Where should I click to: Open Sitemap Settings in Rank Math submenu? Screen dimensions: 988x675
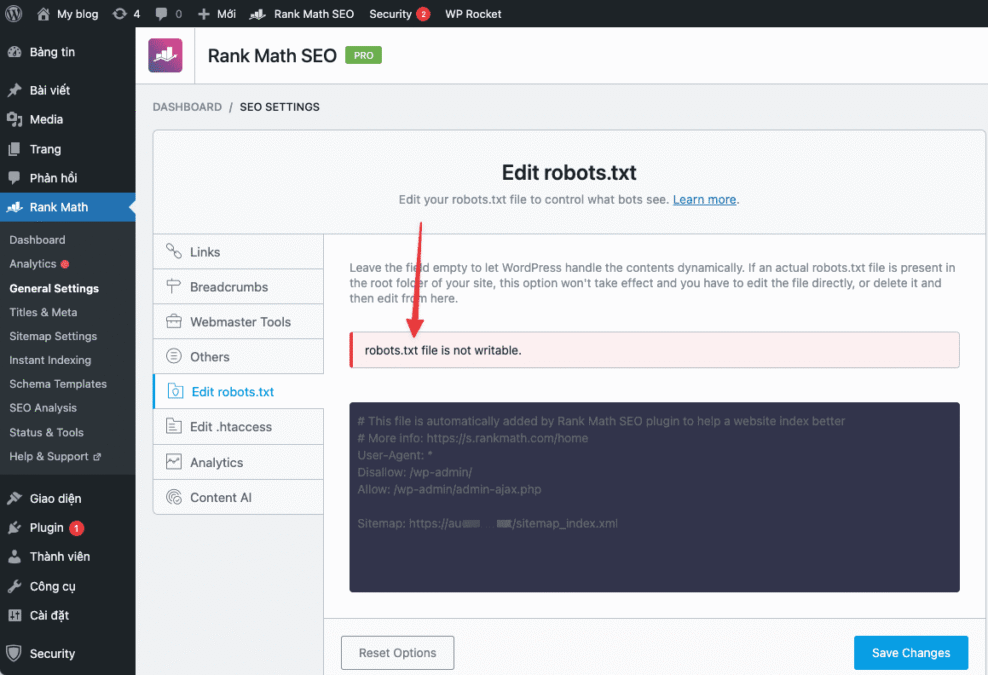53,336
